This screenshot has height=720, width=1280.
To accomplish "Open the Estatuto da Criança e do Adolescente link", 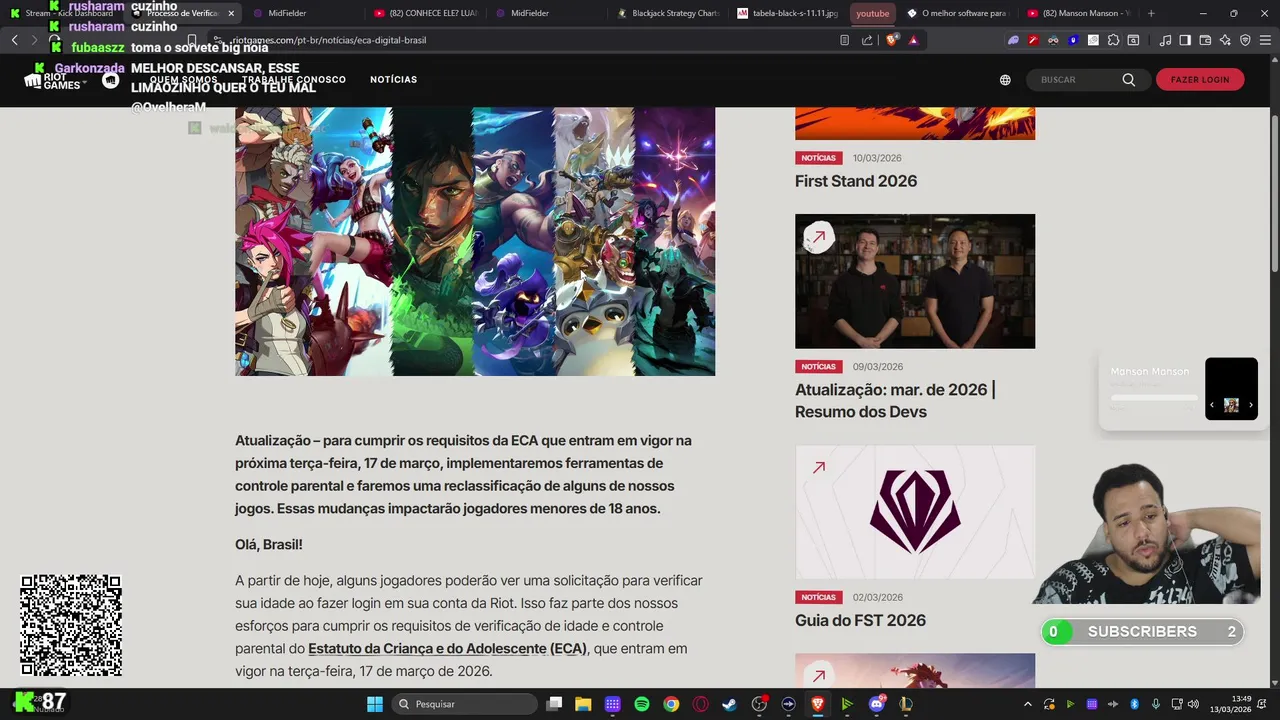I will pyautogui.click(x=447, y=649).
